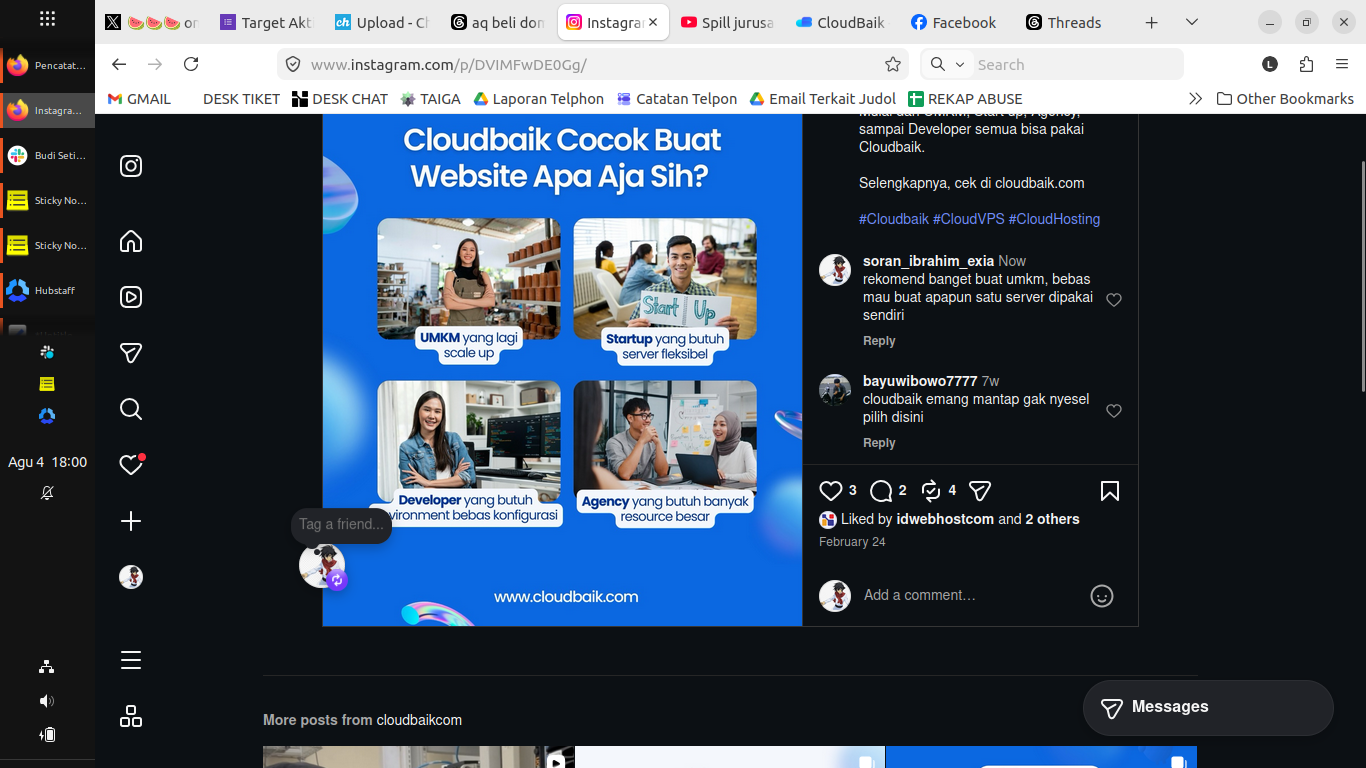Click the Add a comment field
Image resolution: width=1366 pixels, height=768 pixels.
[970, 595]
